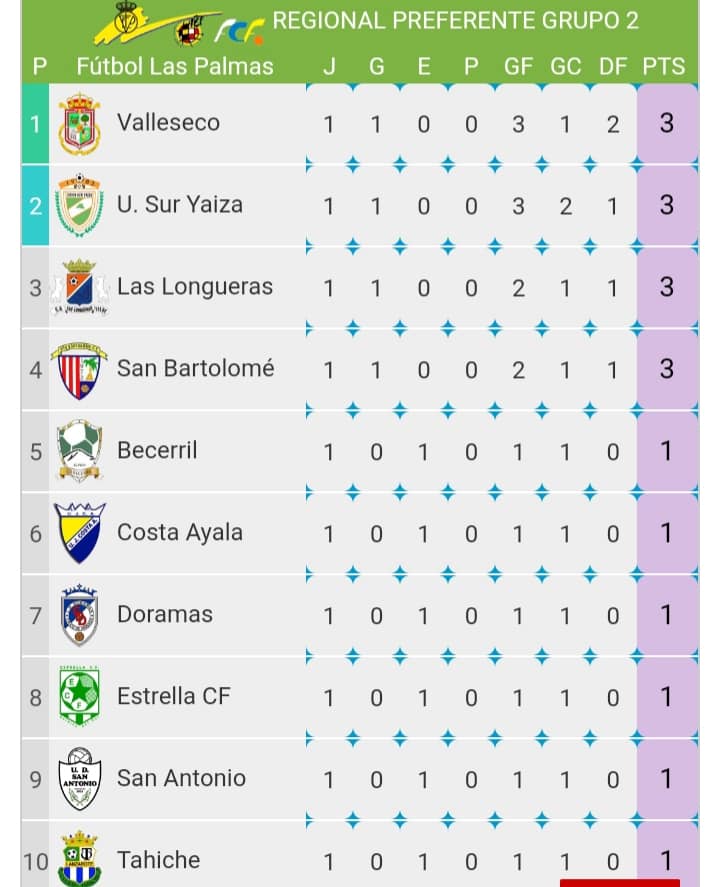
Task: Open the San Antonio team name
Action: click(x=182, y=778)
